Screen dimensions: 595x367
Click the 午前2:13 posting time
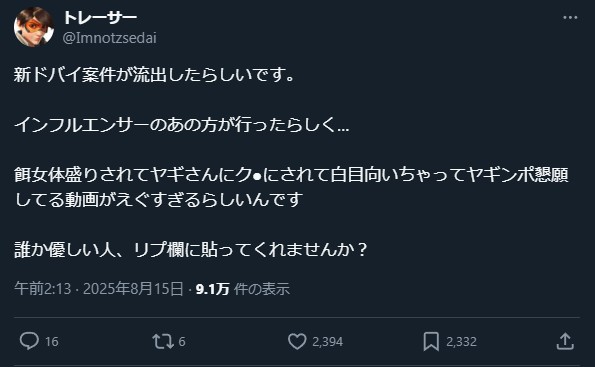42,289
